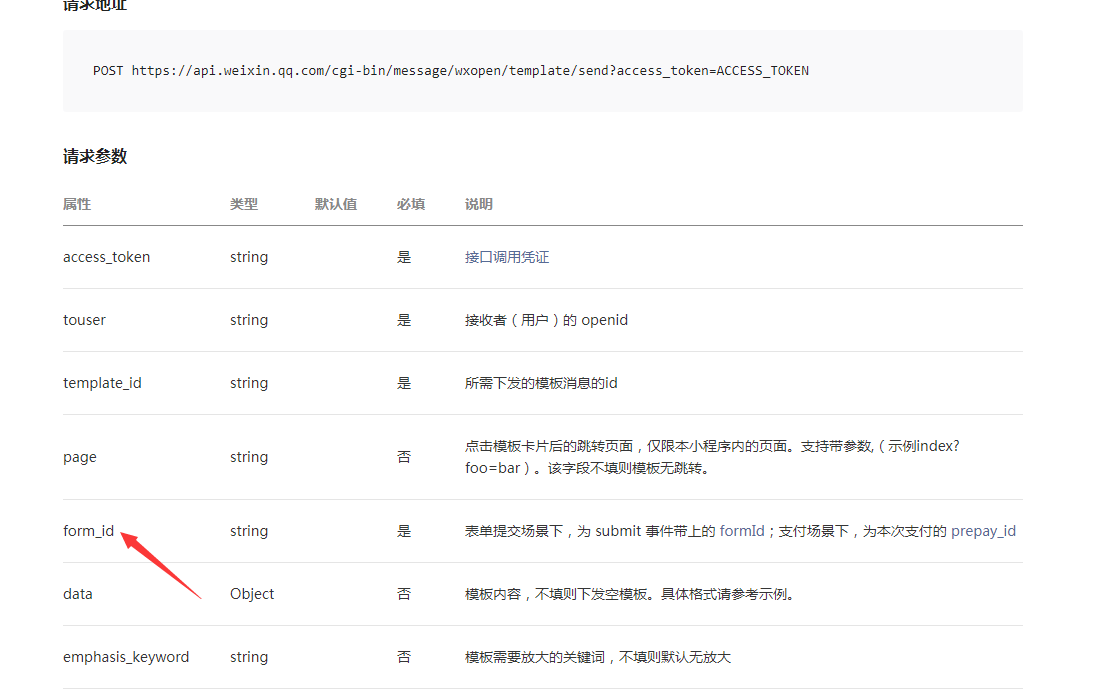Screen dimensions: 1106x690
Task: Click the 说明 column header
Action: point(478,205)
